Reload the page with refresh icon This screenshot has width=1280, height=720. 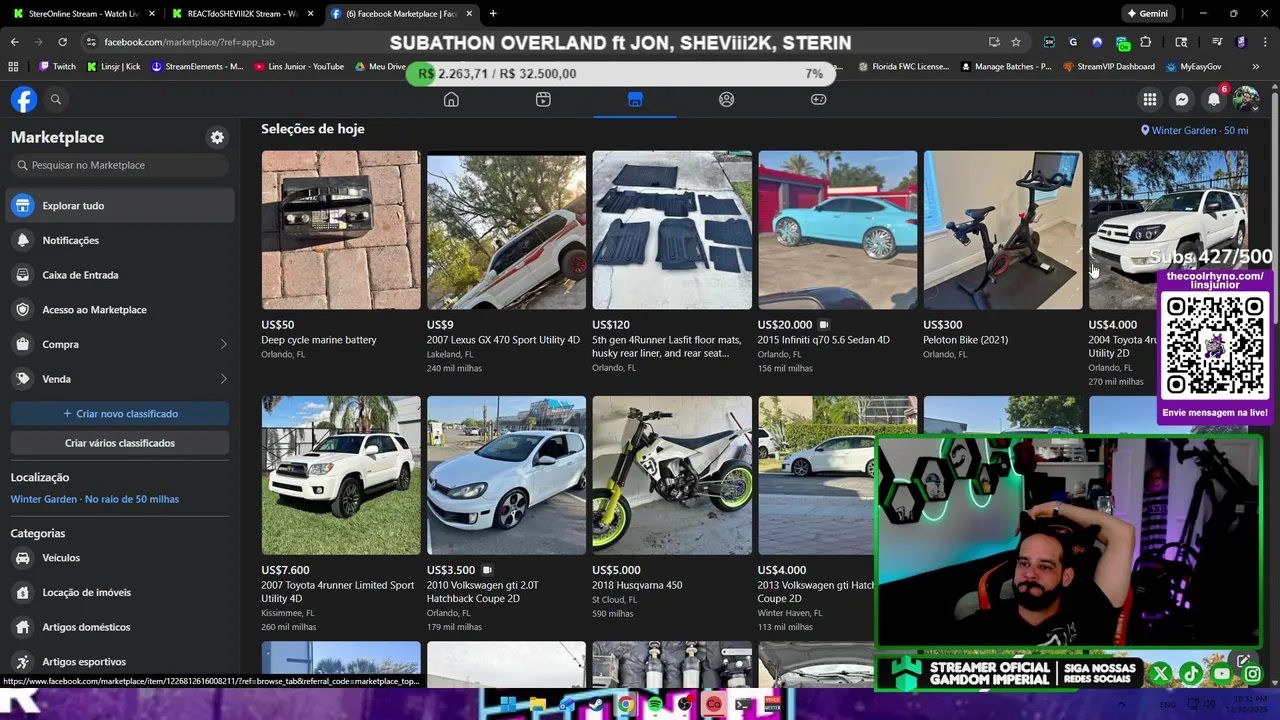pos(62,42)
